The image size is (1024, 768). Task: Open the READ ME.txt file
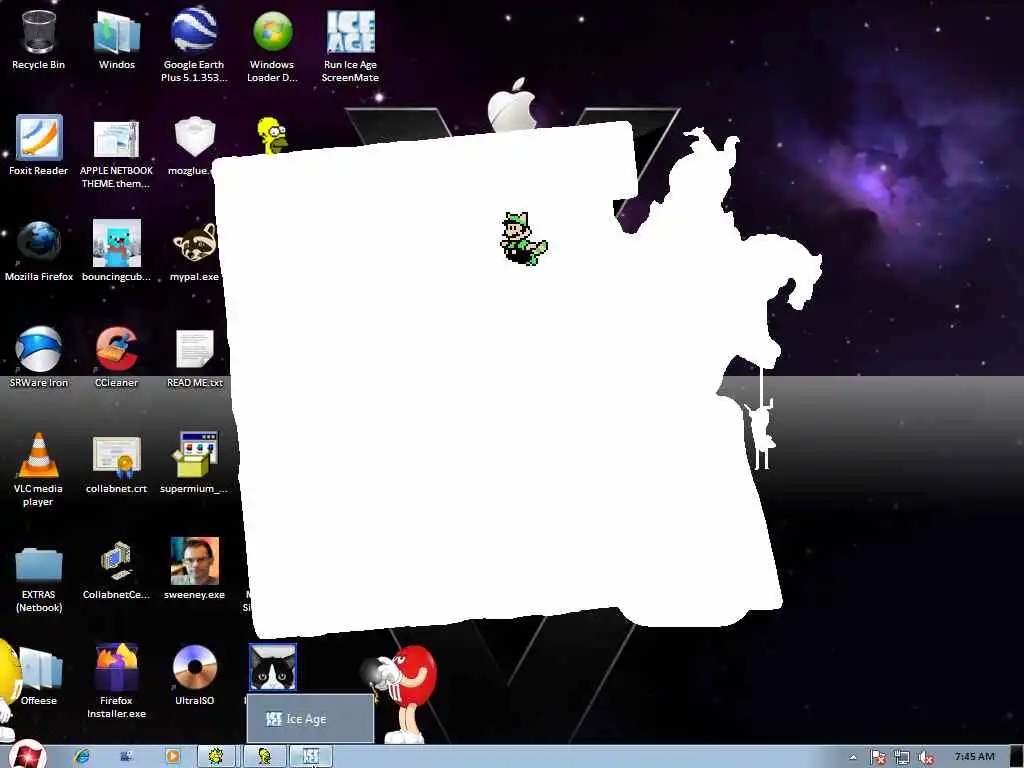[195, 359]
